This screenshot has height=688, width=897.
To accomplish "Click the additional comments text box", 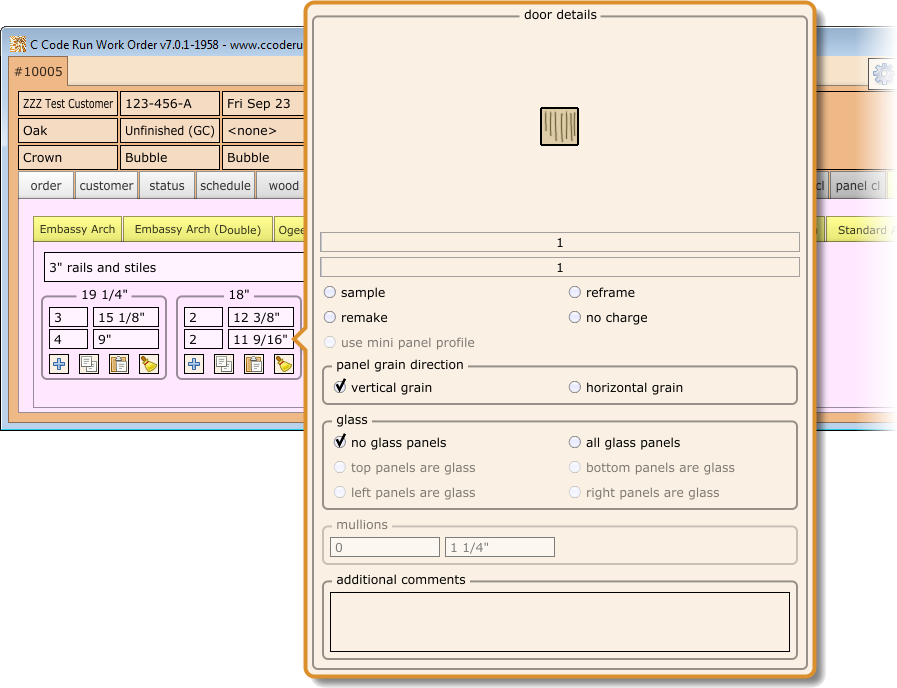I will (559, 621).
